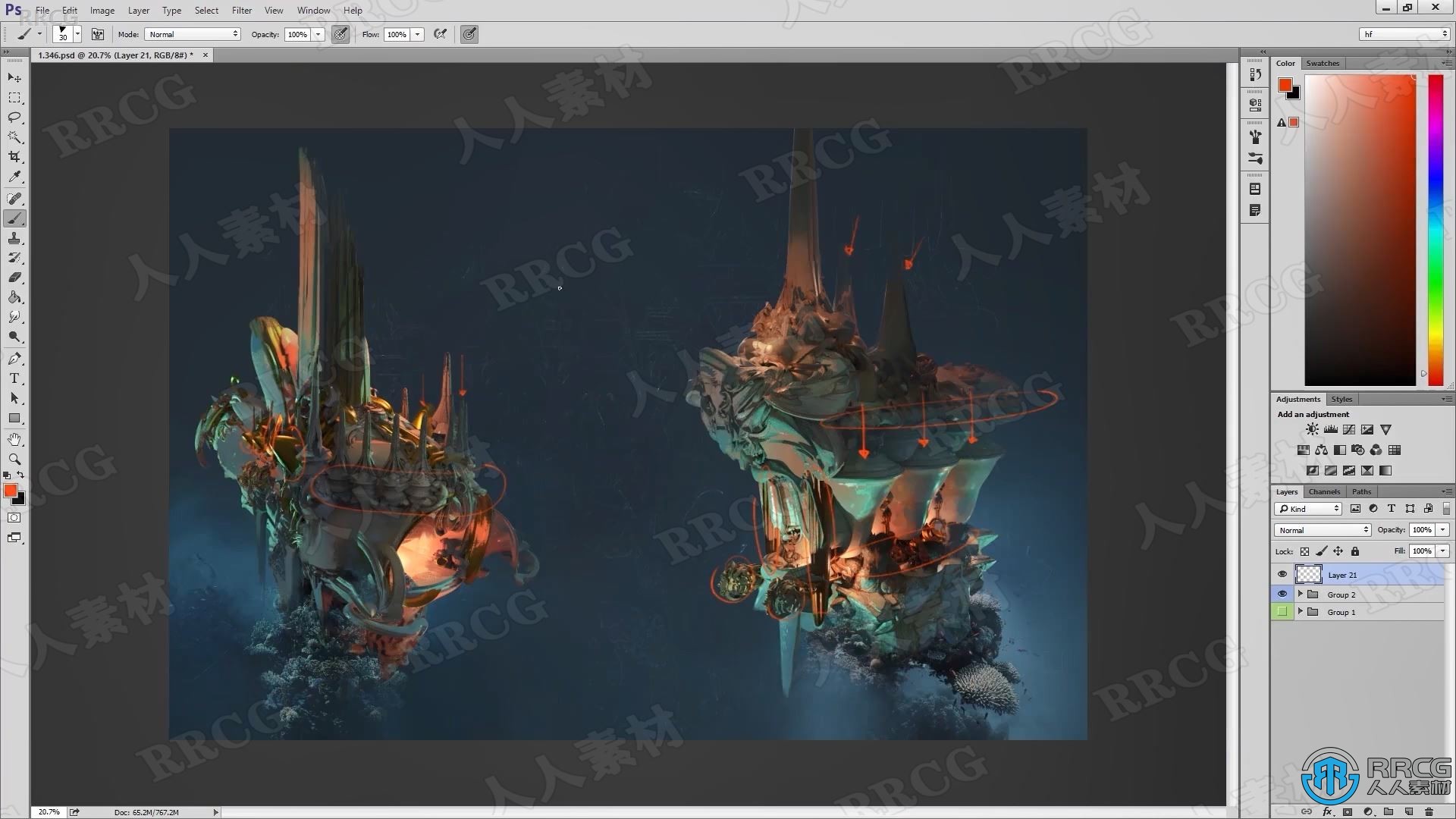Open brush Mode dropdown set to Normal
The image size is (1456, 819).
point(193,34)
